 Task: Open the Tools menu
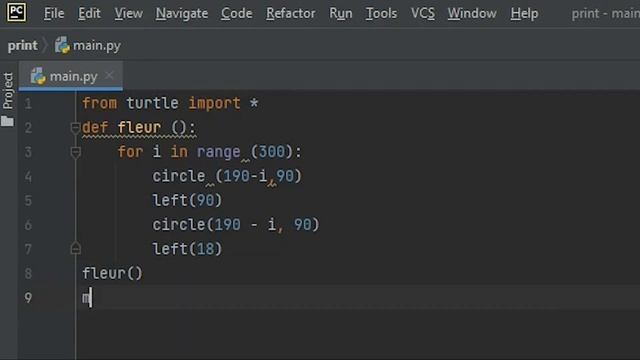click(381, 13)
